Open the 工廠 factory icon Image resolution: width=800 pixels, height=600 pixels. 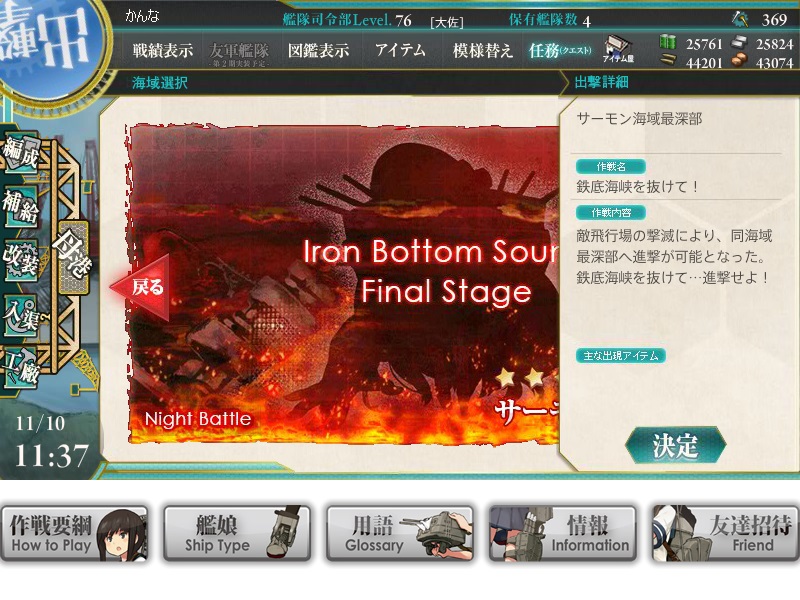(21, 367)
